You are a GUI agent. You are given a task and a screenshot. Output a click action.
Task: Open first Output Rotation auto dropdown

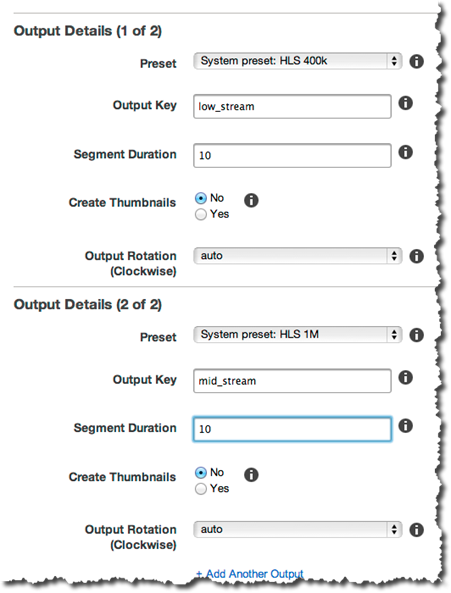point(297,256)
